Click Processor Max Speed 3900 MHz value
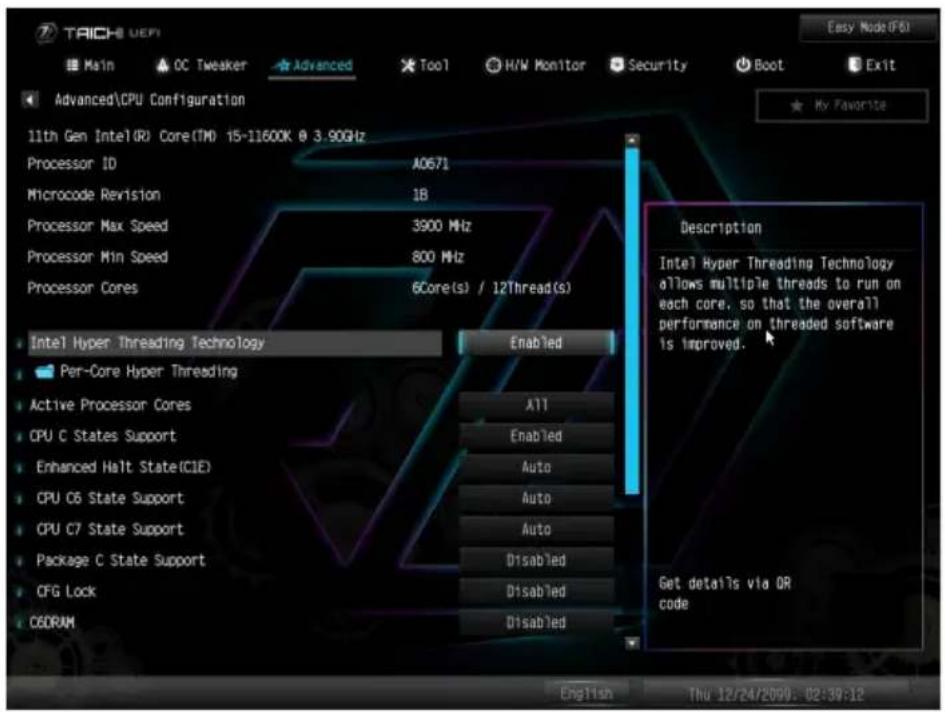This screenshot has width=945, height=712. pos(441,226)
